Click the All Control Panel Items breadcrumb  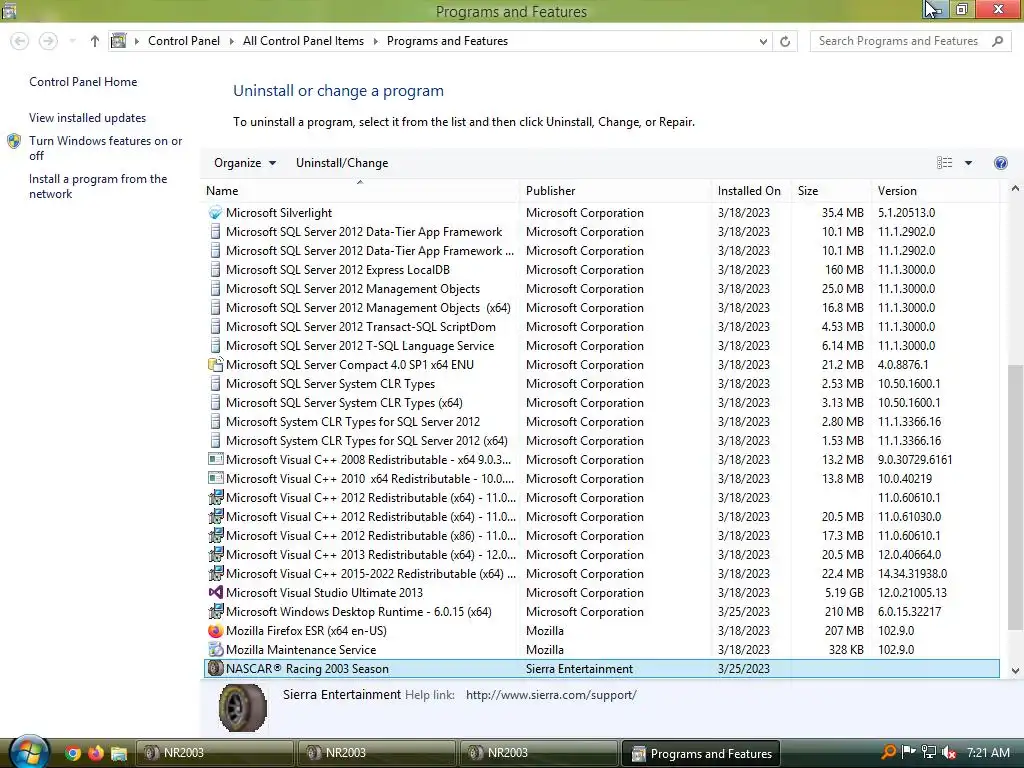(x=303, y=41)
